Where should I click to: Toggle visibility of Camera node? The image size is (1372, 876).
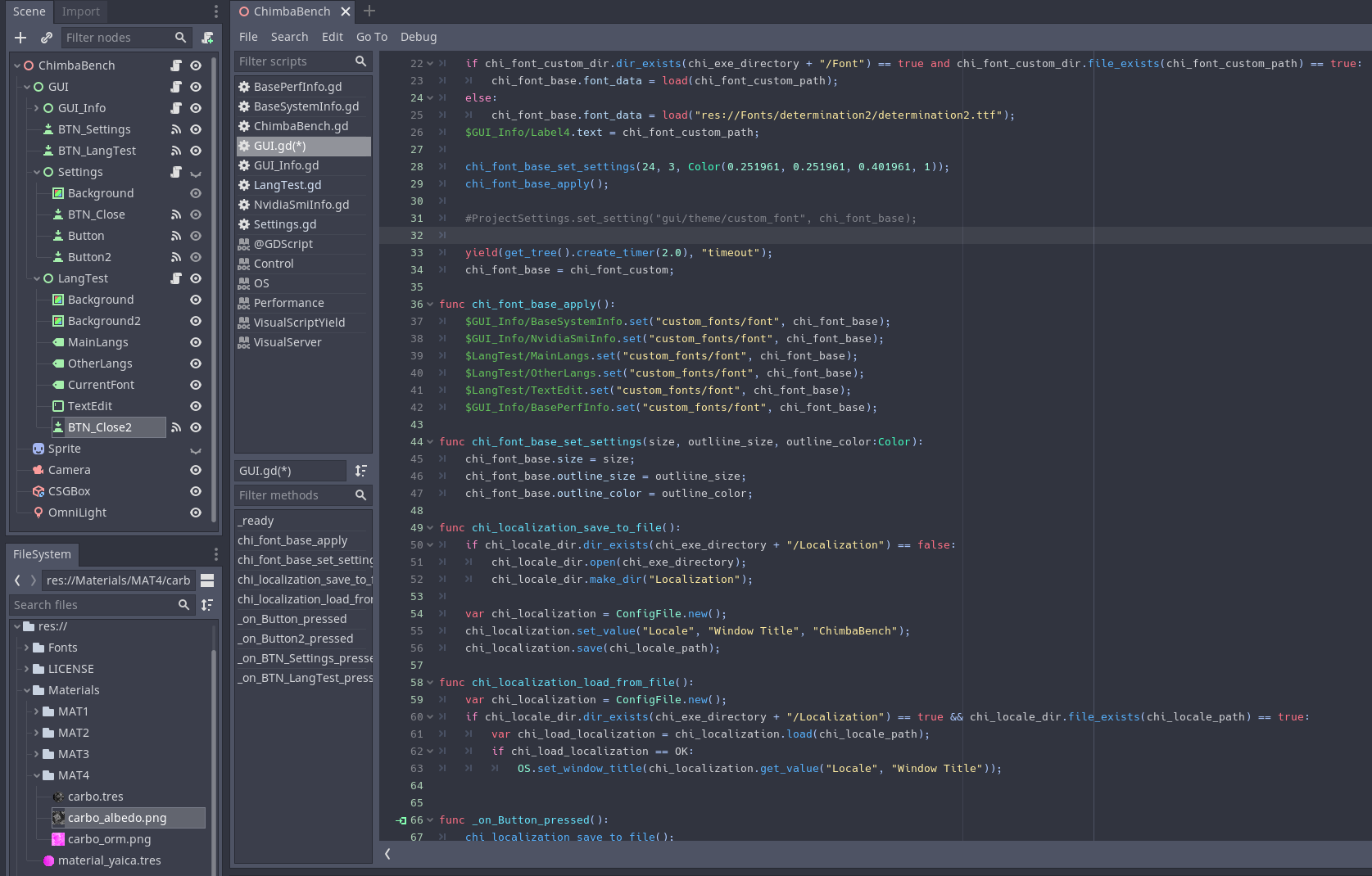196,470
